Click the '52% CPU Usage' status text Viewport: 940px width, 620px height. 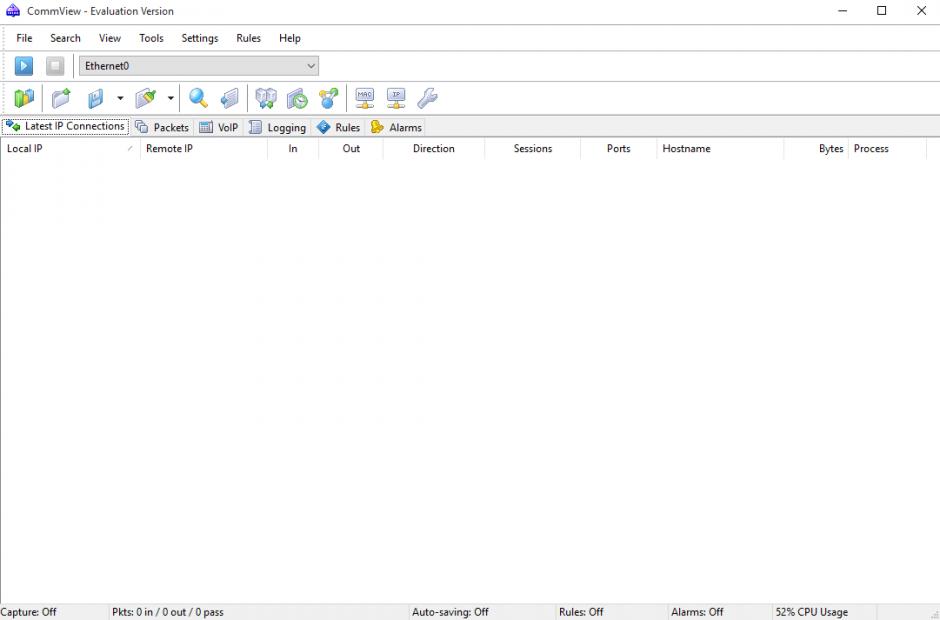[812, 612]
